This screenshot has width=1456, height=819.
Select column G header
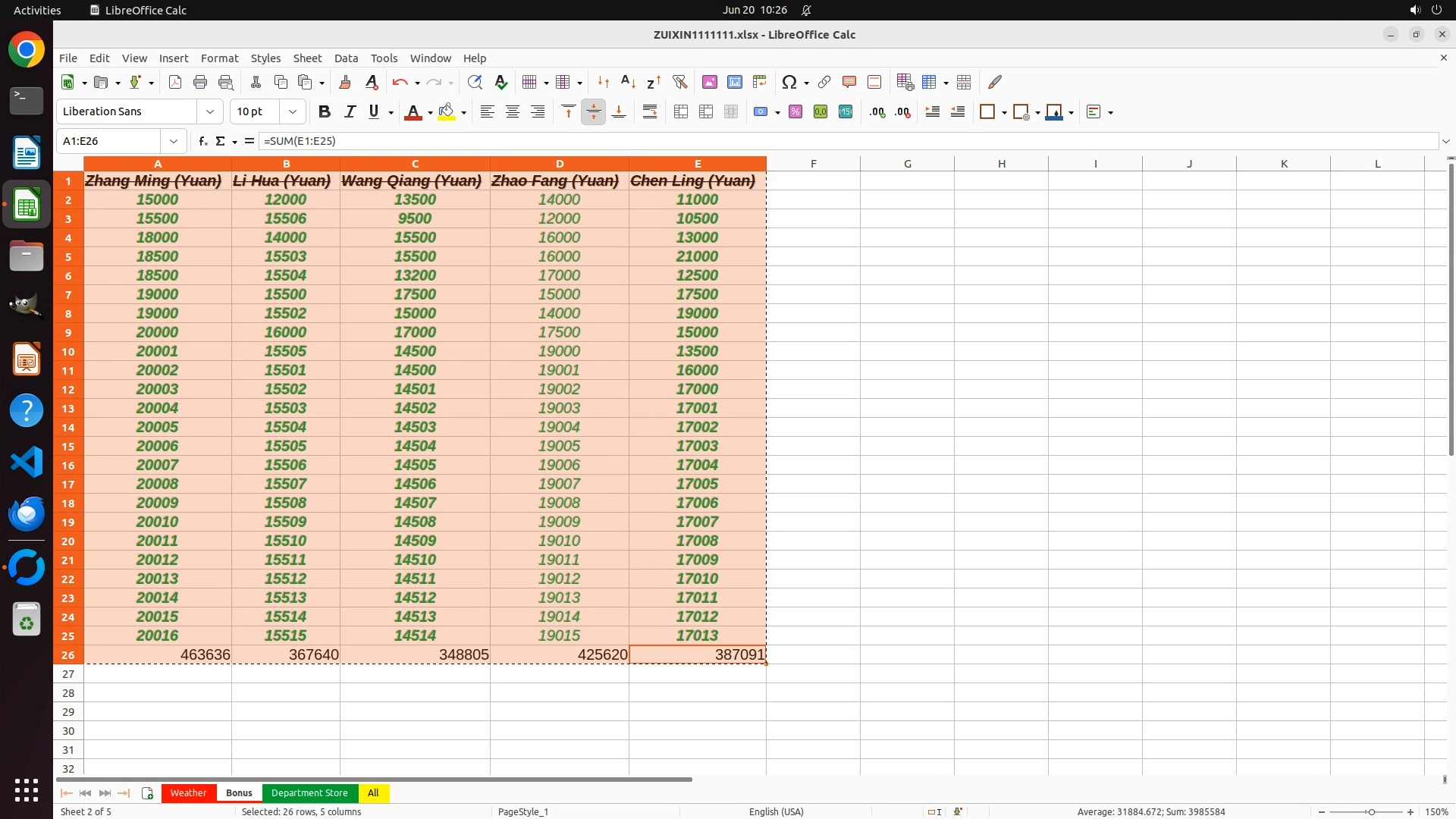(907, 164)
